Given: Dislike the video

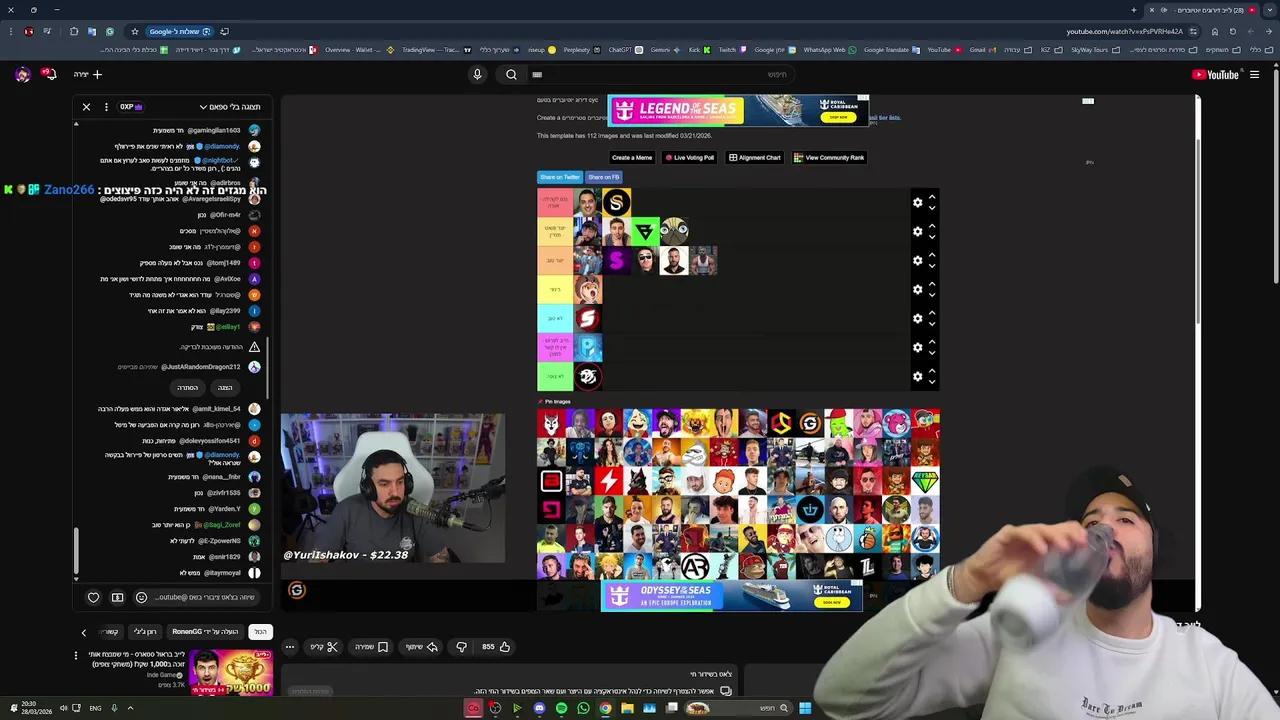Looking at the screenshot, I should (x=461, y=647).
